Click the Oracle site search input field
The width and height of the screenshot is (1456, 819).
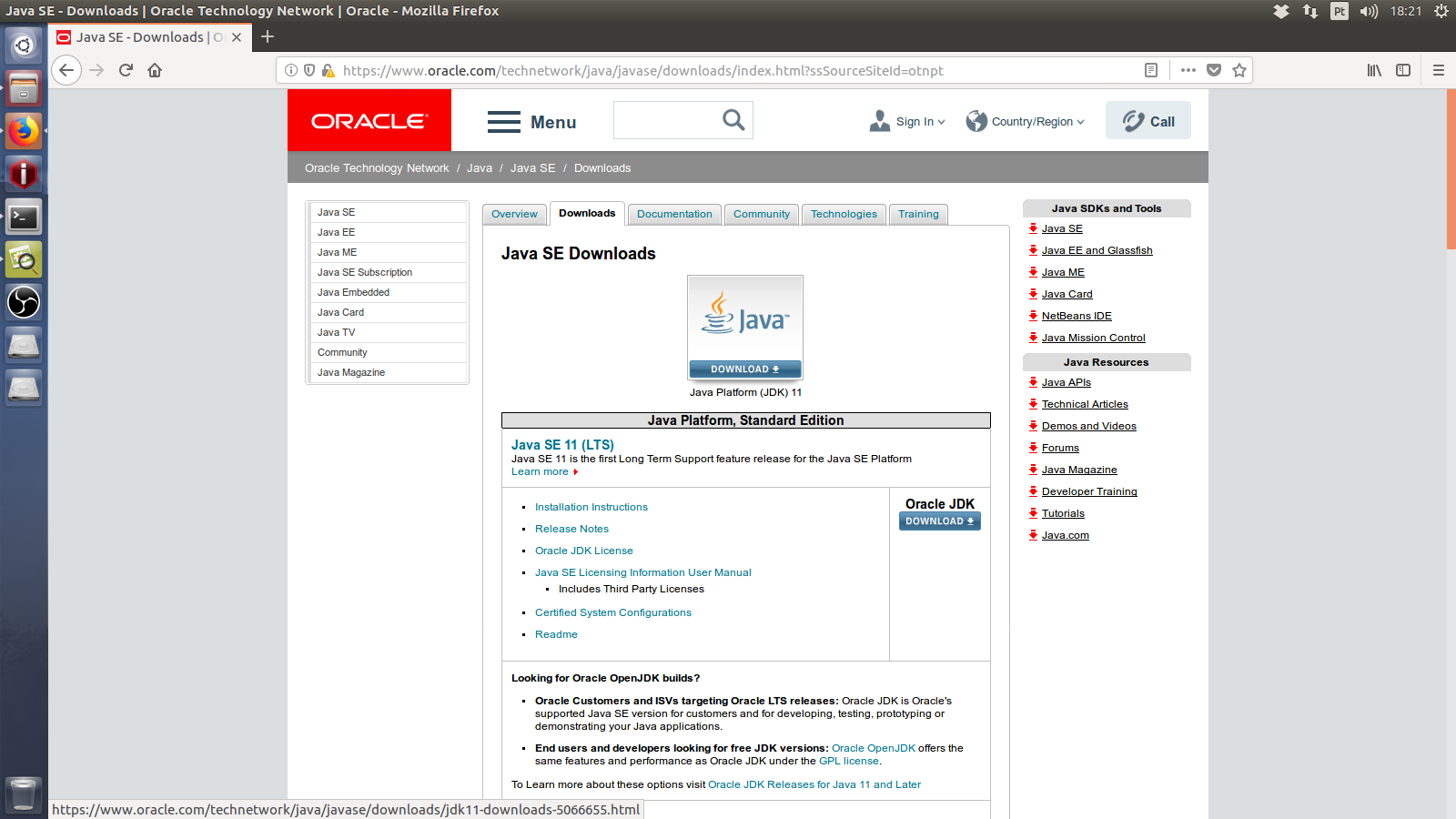point(666,120)
